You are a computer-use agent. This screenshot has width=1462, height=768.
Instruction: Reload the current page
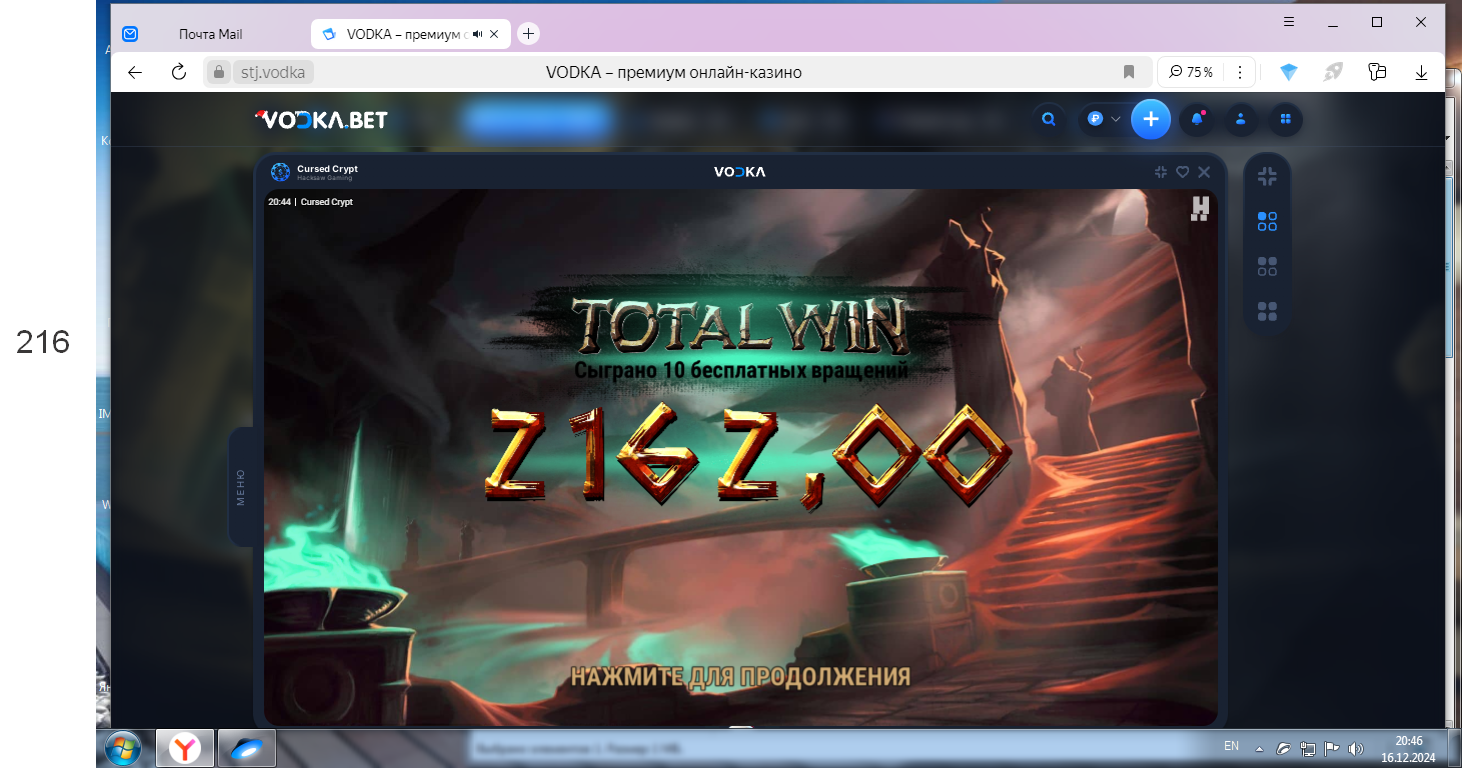[x=179, y=72]
